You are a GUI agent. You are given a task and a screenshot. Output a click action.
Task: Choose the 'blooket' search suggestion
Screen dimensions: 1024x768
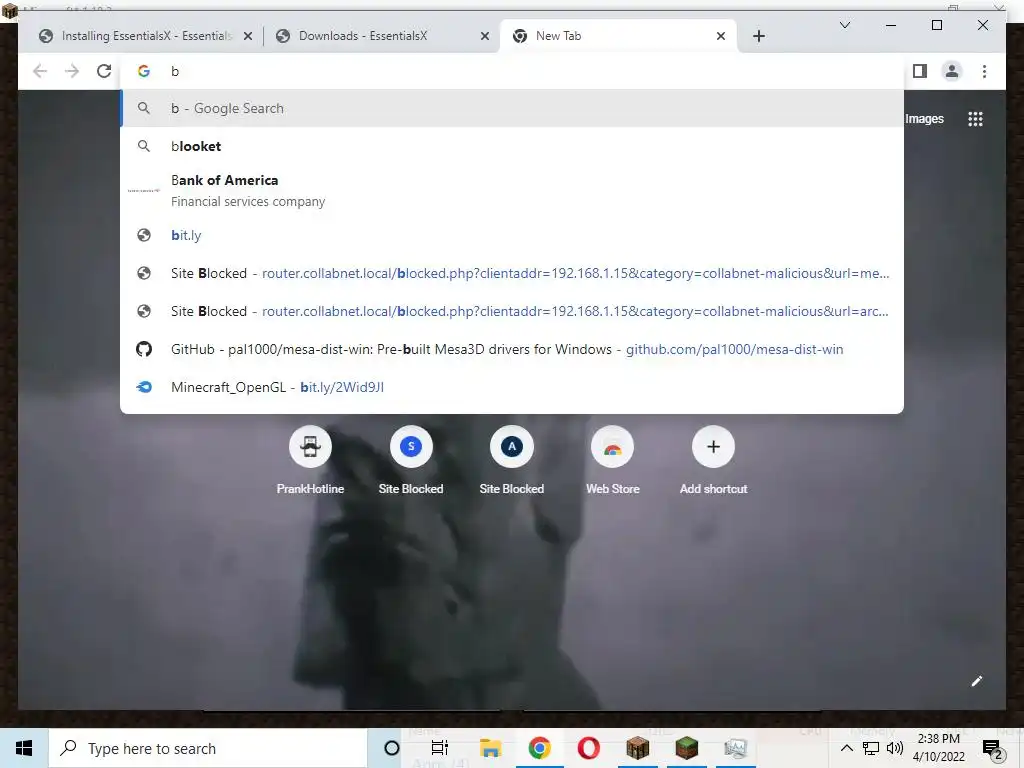tap(512, 146)
